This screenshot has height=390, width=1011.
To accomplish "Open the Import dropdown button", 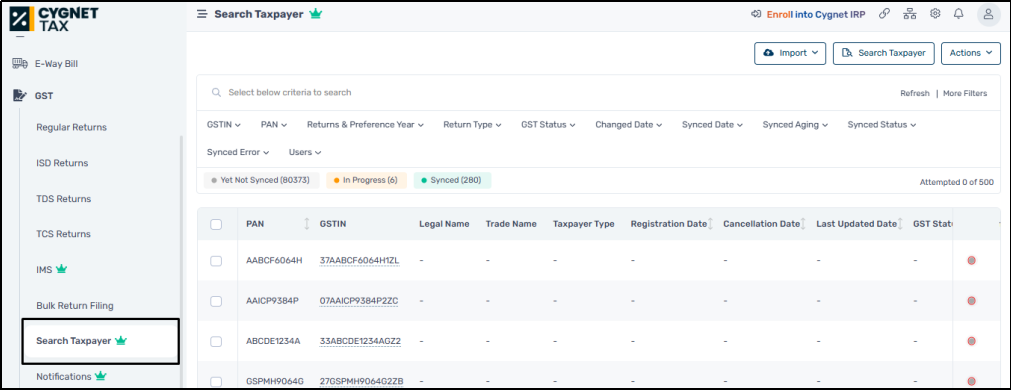I will click(790, 54).
